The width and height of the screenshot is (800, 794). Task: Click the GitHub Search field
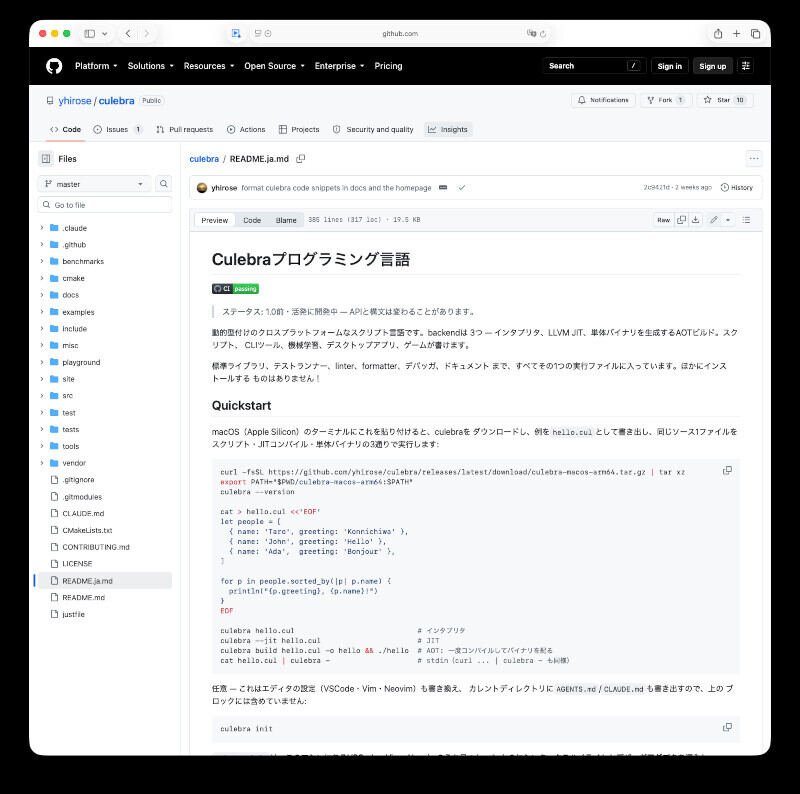tap(594, 66)
